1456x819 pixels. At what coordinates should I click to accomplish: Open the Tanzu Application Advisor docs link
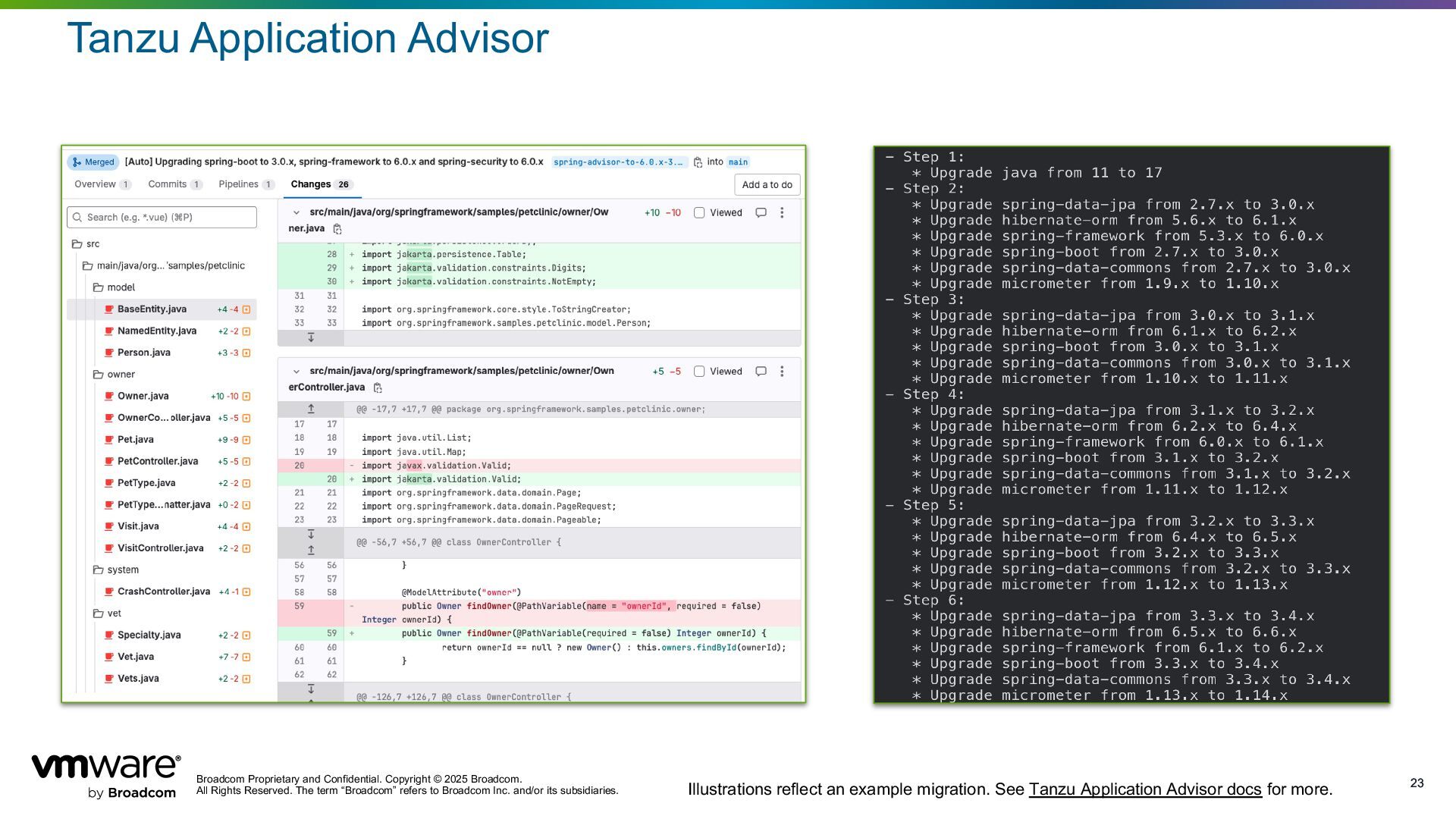click(1144, 789)
